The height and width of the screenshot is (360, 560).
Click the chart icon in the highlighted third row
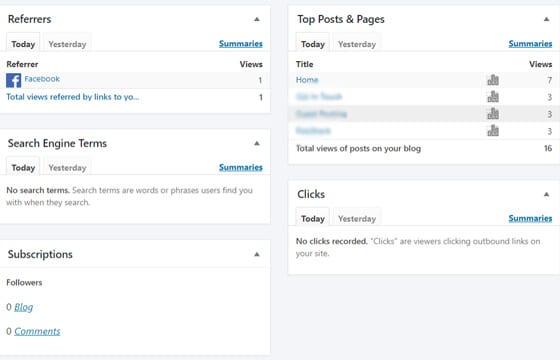pyautogui.click(x=493, y=114)
